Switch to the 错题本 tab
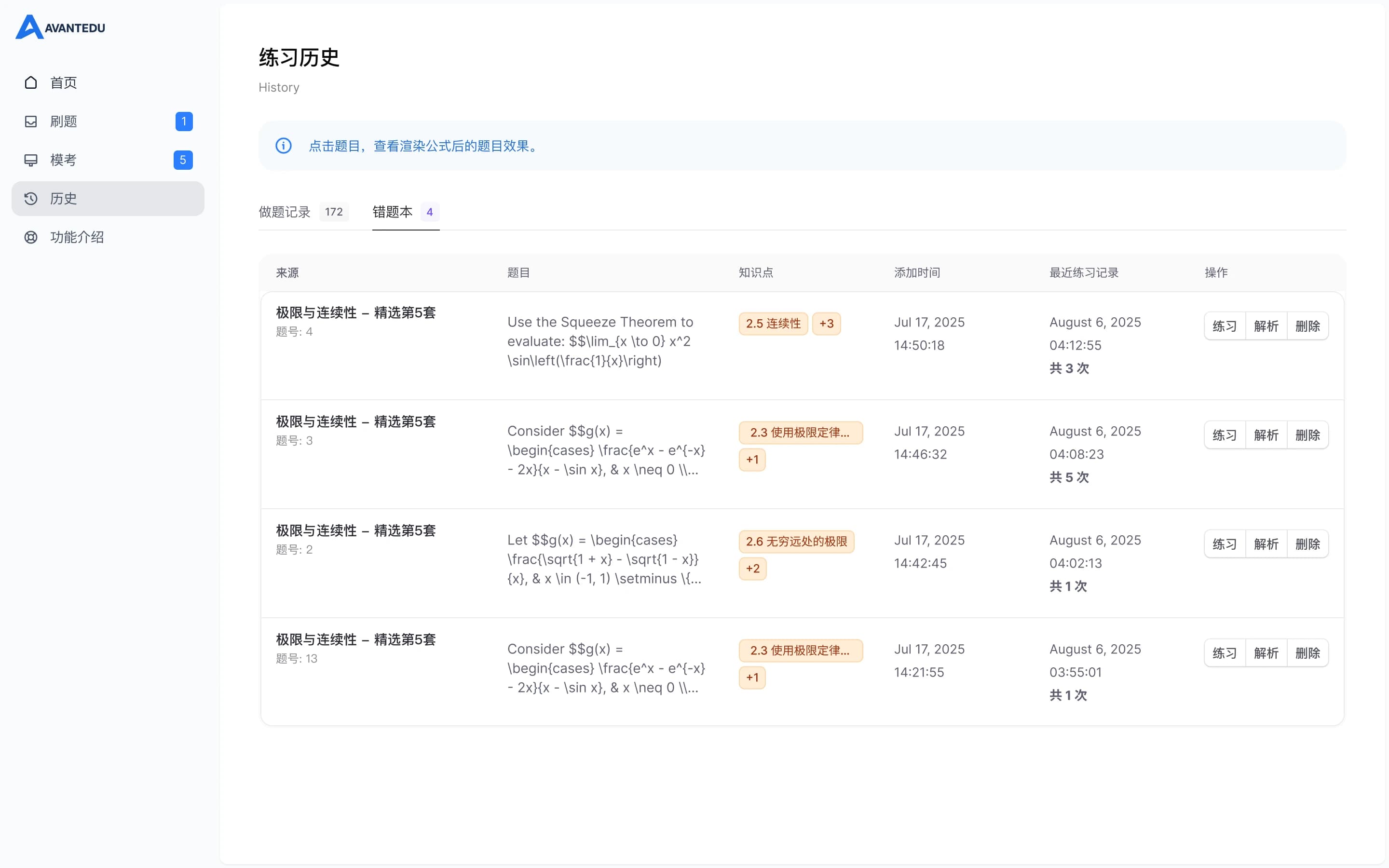This screenshot has height=868, width=1389. pos(393,212)
